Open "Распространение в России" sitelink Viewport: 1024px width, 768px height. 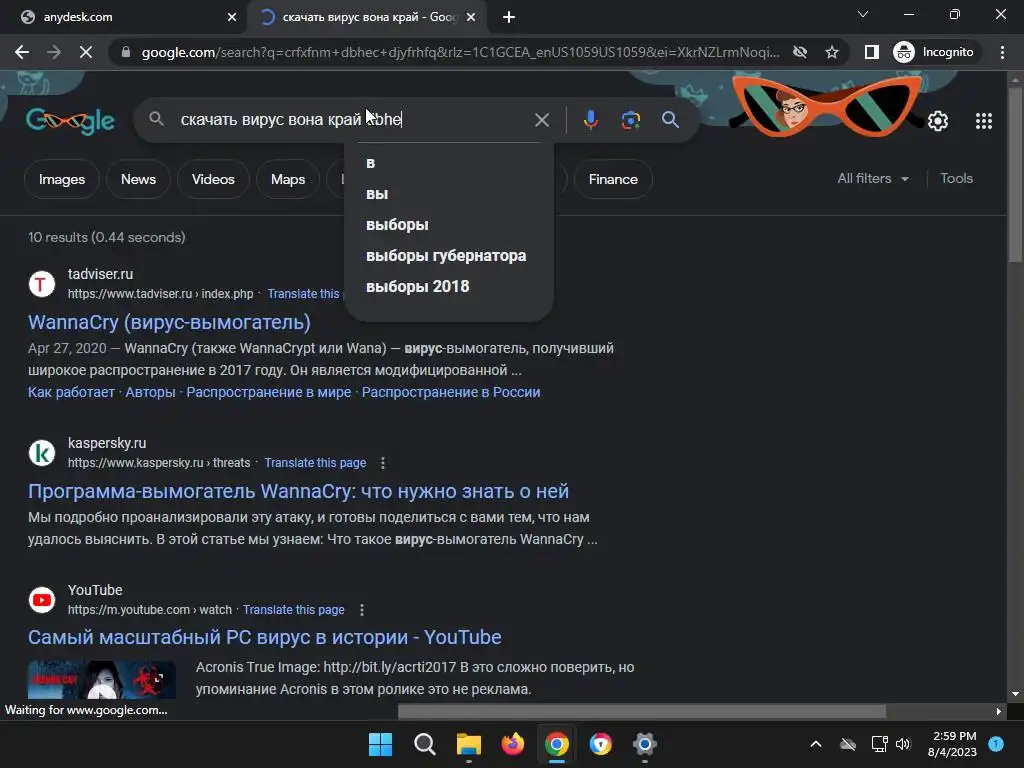[x=451, y=392]
